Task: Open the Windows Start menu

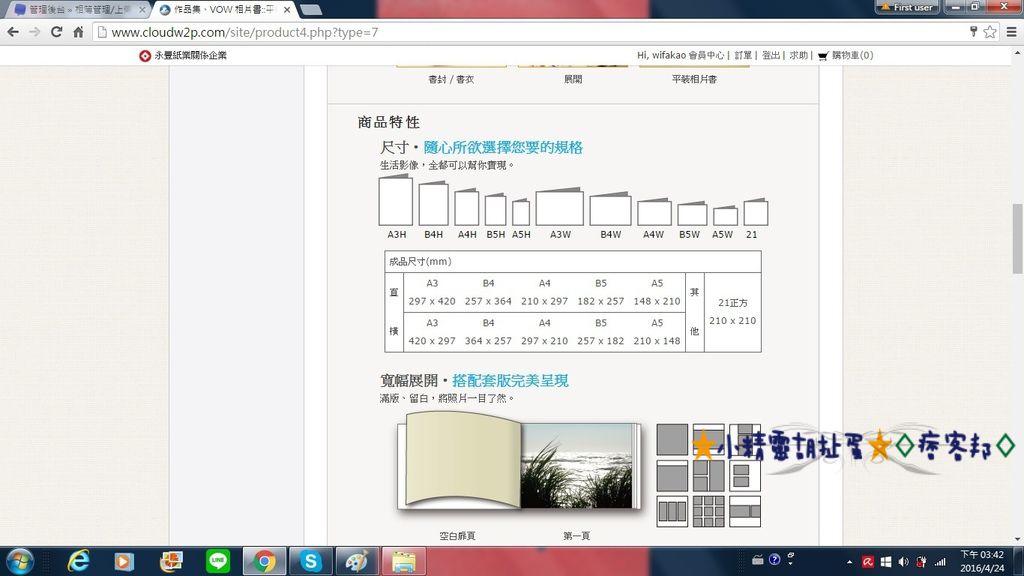Action: tap(20, 562)
